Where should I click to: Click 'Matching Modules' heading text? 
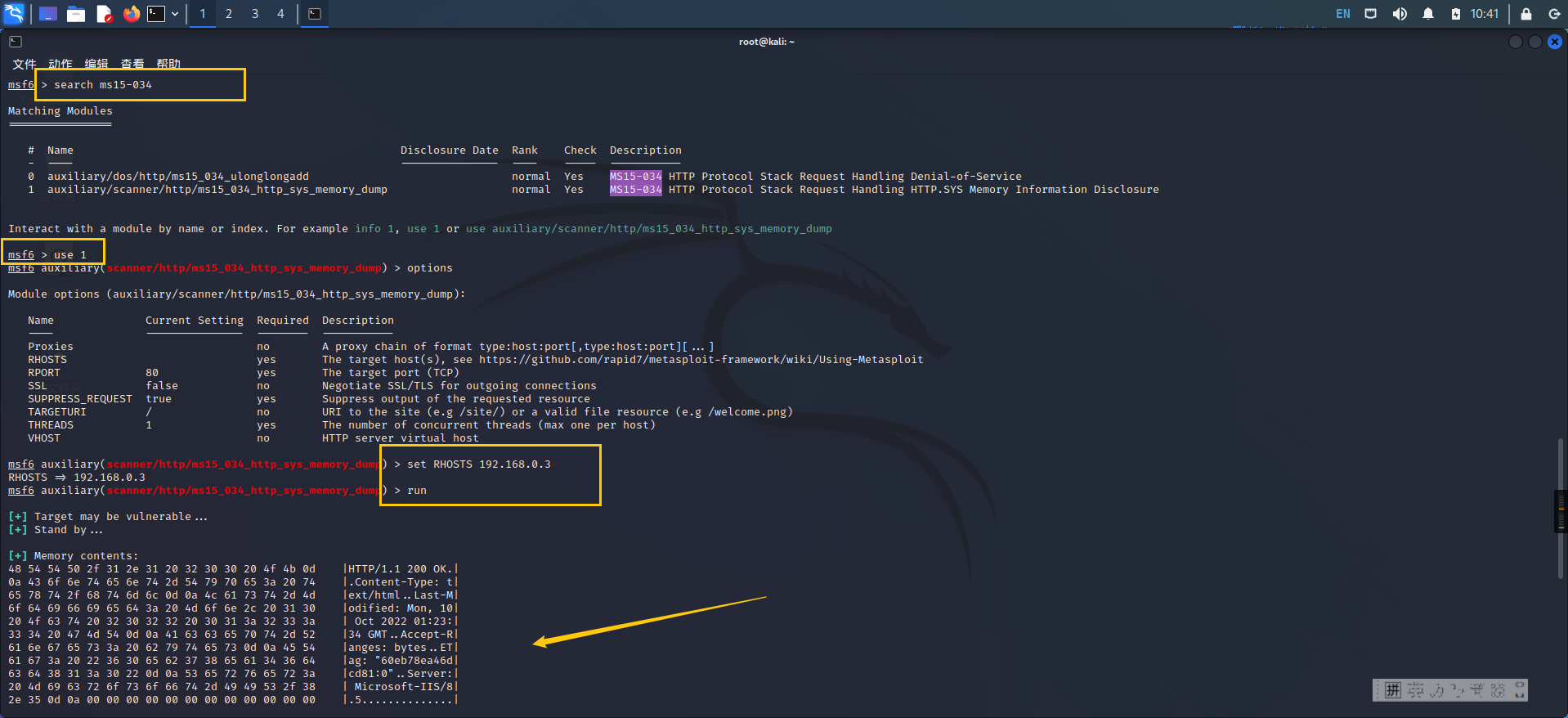point(60,111)
